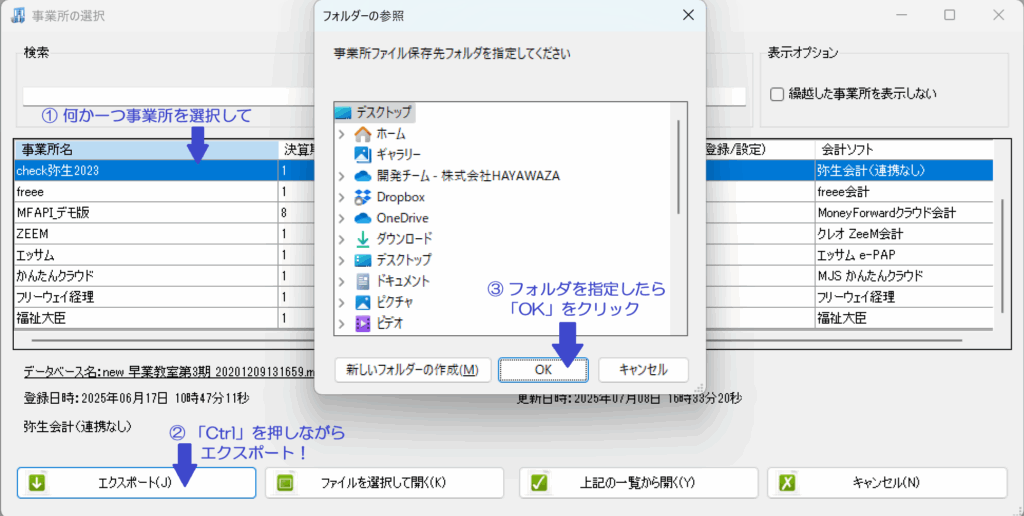Click the キャンセル(N) button in main window

[x=888, y=483]
